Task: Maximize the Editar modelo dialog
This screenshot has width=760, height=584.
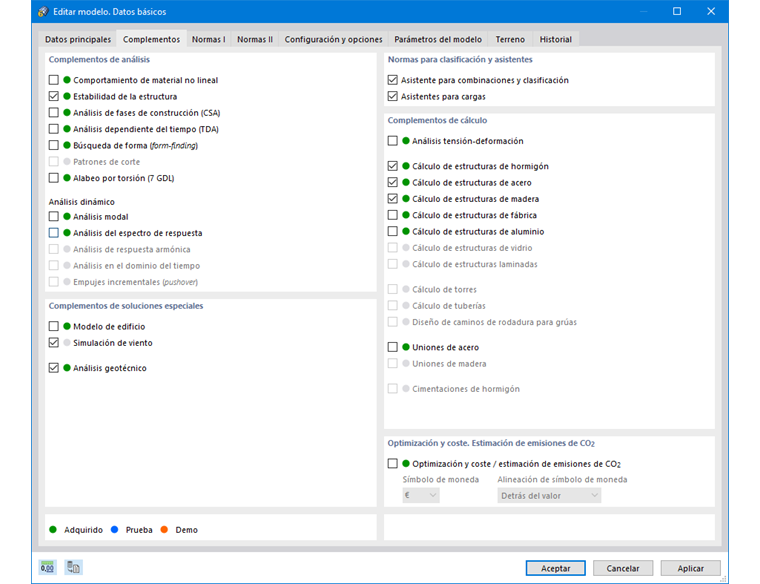Action: pos(677,11)
